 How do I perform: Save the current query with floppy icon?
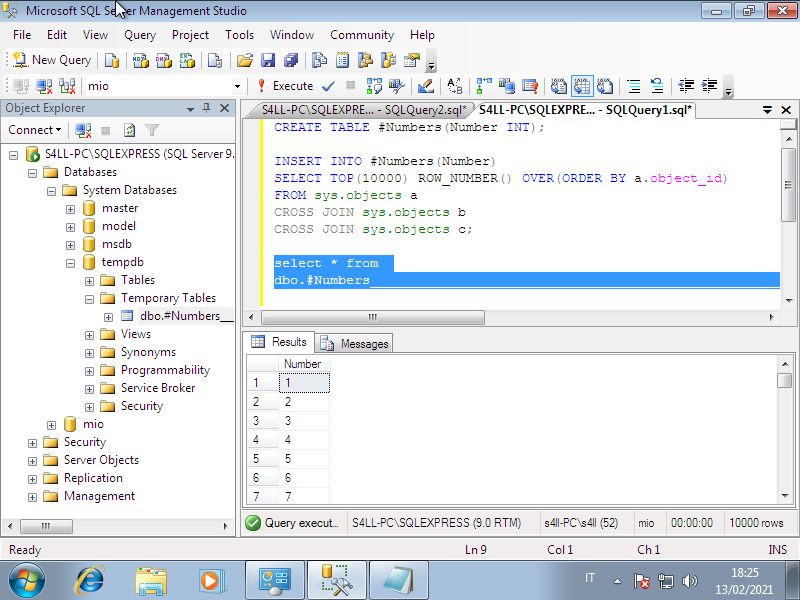tap(268, 60)
